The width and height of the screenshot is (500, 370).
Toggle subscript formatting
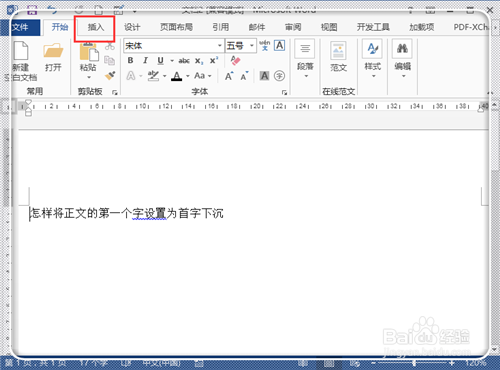tap(199, 61)
